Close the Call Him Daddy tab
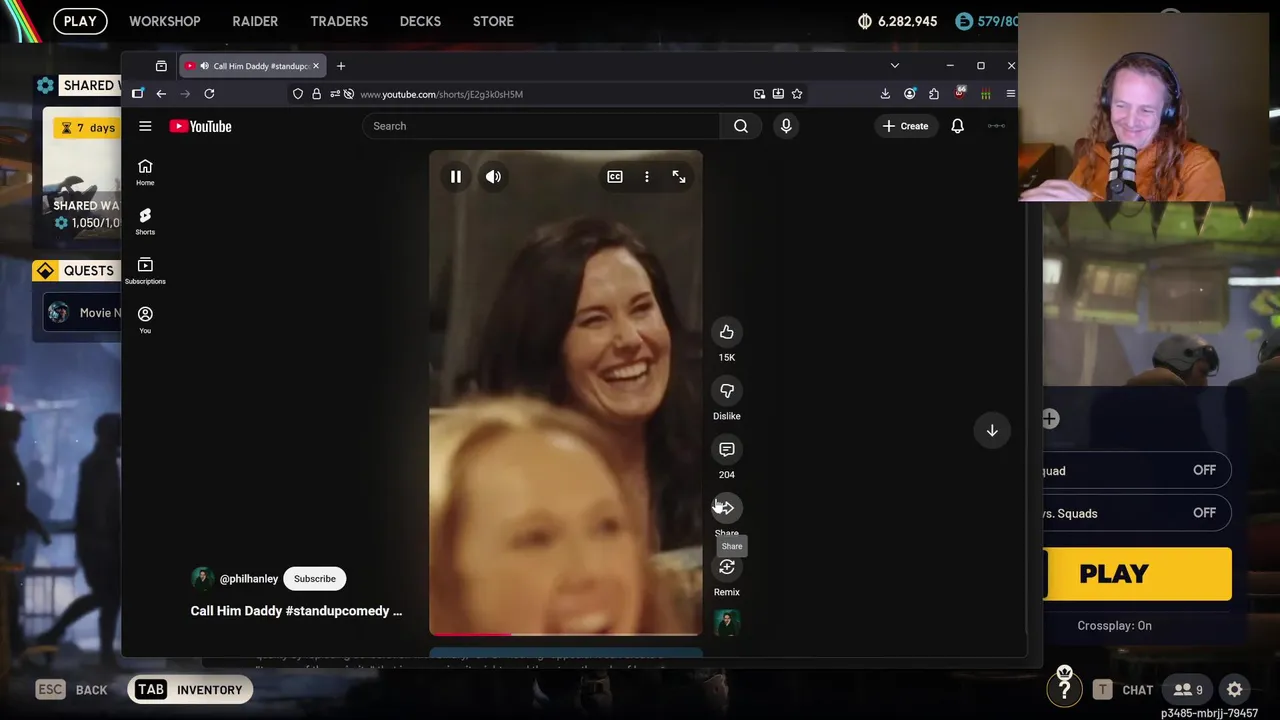 tap(316, 66)
